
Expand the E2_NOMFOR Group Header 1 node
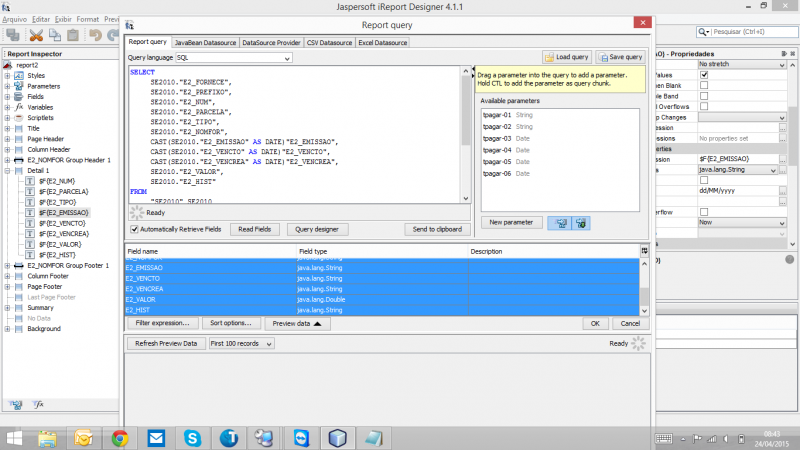pyautogui.click(x=7, y=160)
